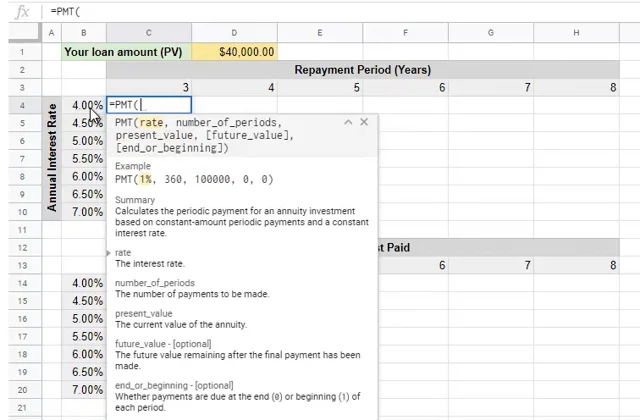Click the arrow marker beside the rate parameter

click(109, 253)
